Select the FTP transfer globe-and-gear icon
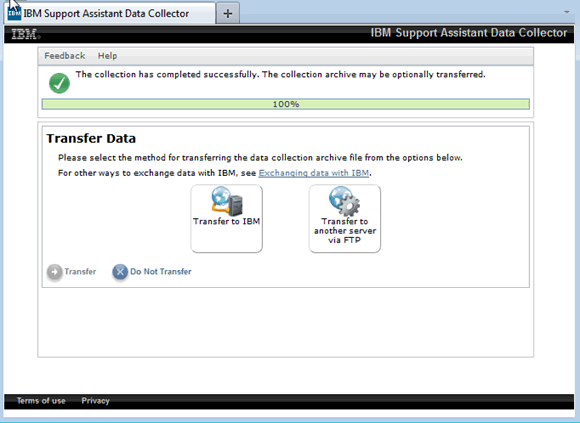Screen dimensions: 580x423 (x=344, y=202)
